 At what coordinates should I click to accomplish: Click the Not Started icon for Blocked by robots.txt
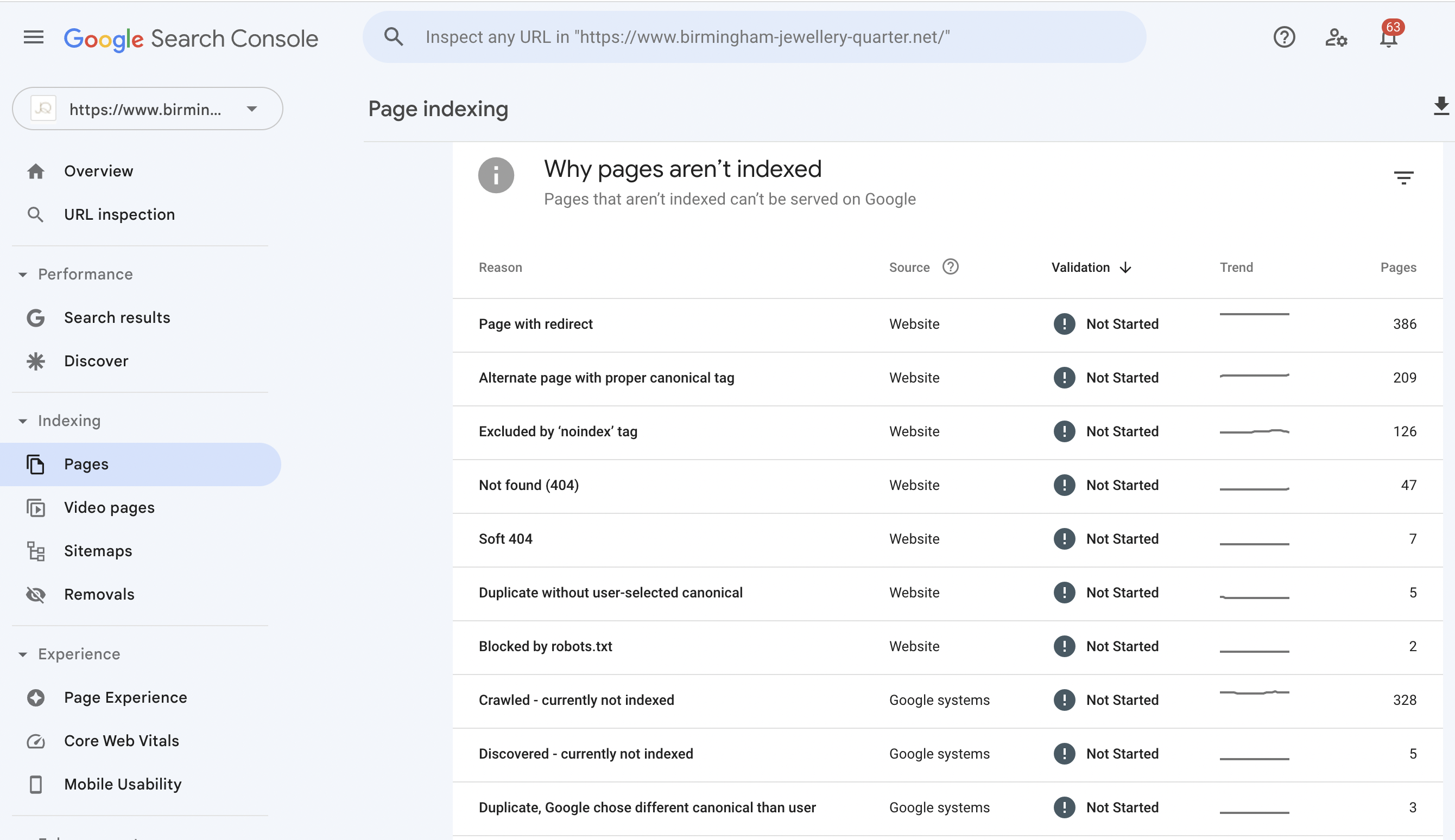[1064, 646]
